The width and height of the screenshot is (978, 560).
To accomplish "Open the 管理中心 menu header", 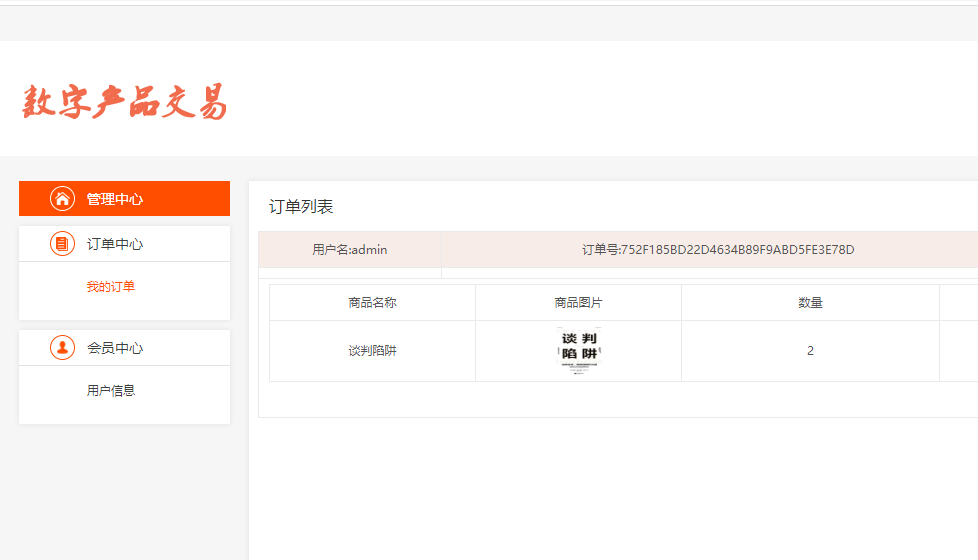I will [x=124, y=198].
